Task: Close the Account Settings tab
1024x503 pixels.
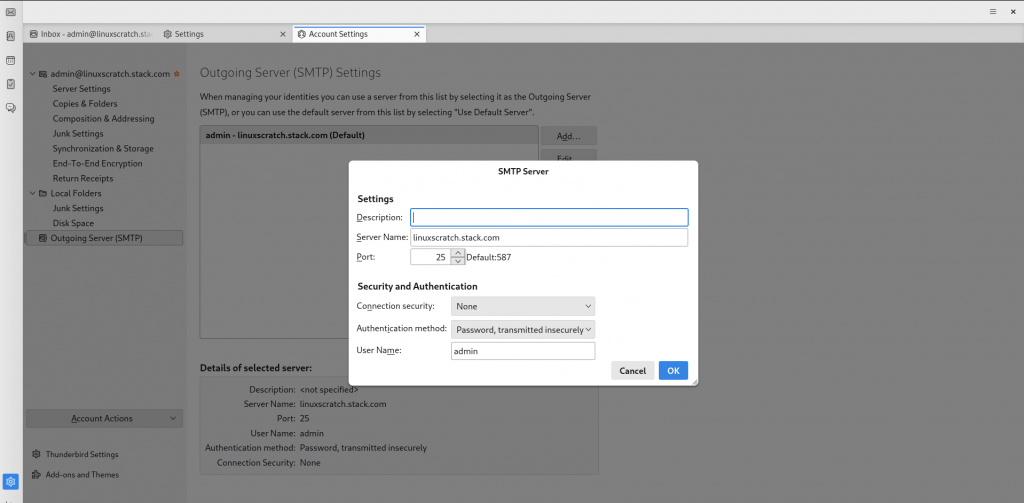Action: (417, 34)
